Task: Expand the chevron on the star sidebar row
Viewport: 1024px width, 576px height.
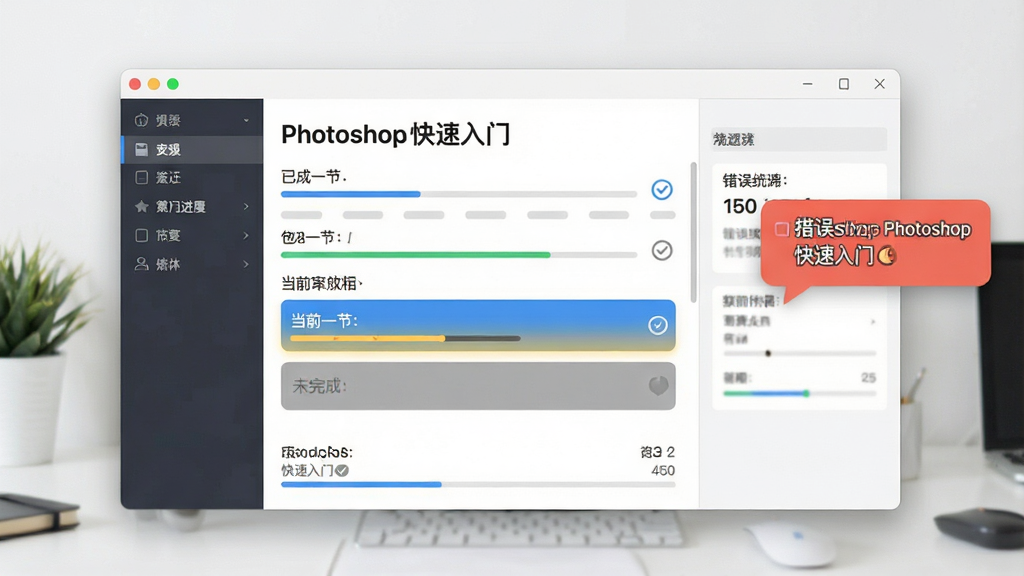Action: click(x=246, y=206)
